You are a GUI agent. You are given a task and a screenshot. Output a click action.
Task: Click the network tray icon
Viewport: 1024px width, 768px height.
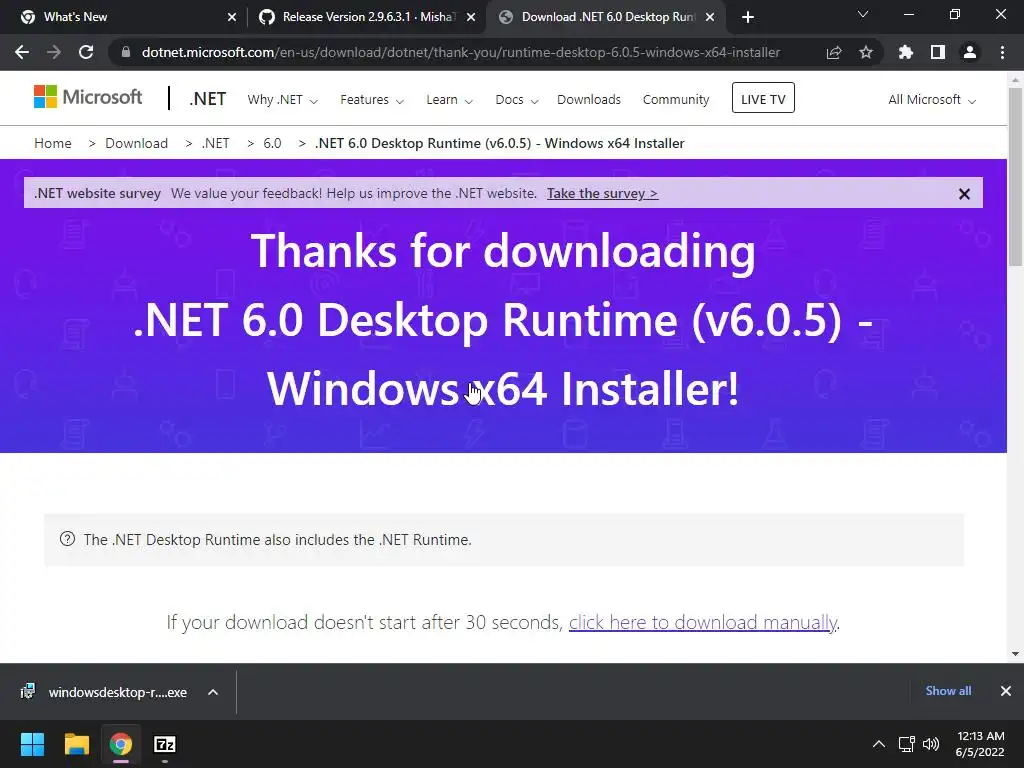click(906, 744)
